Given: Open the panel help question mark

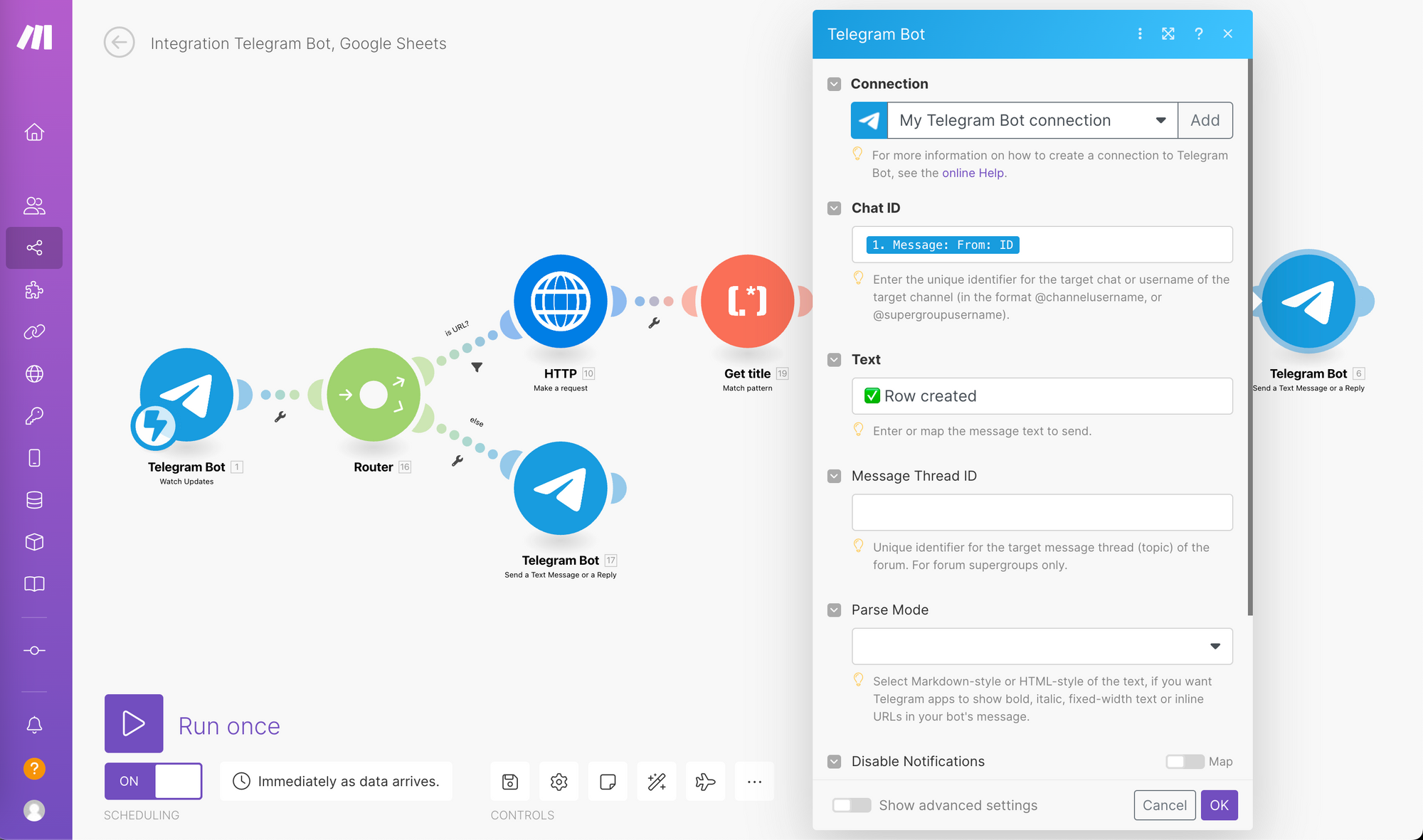Looking at the screenshot, I should (1199, 34).
